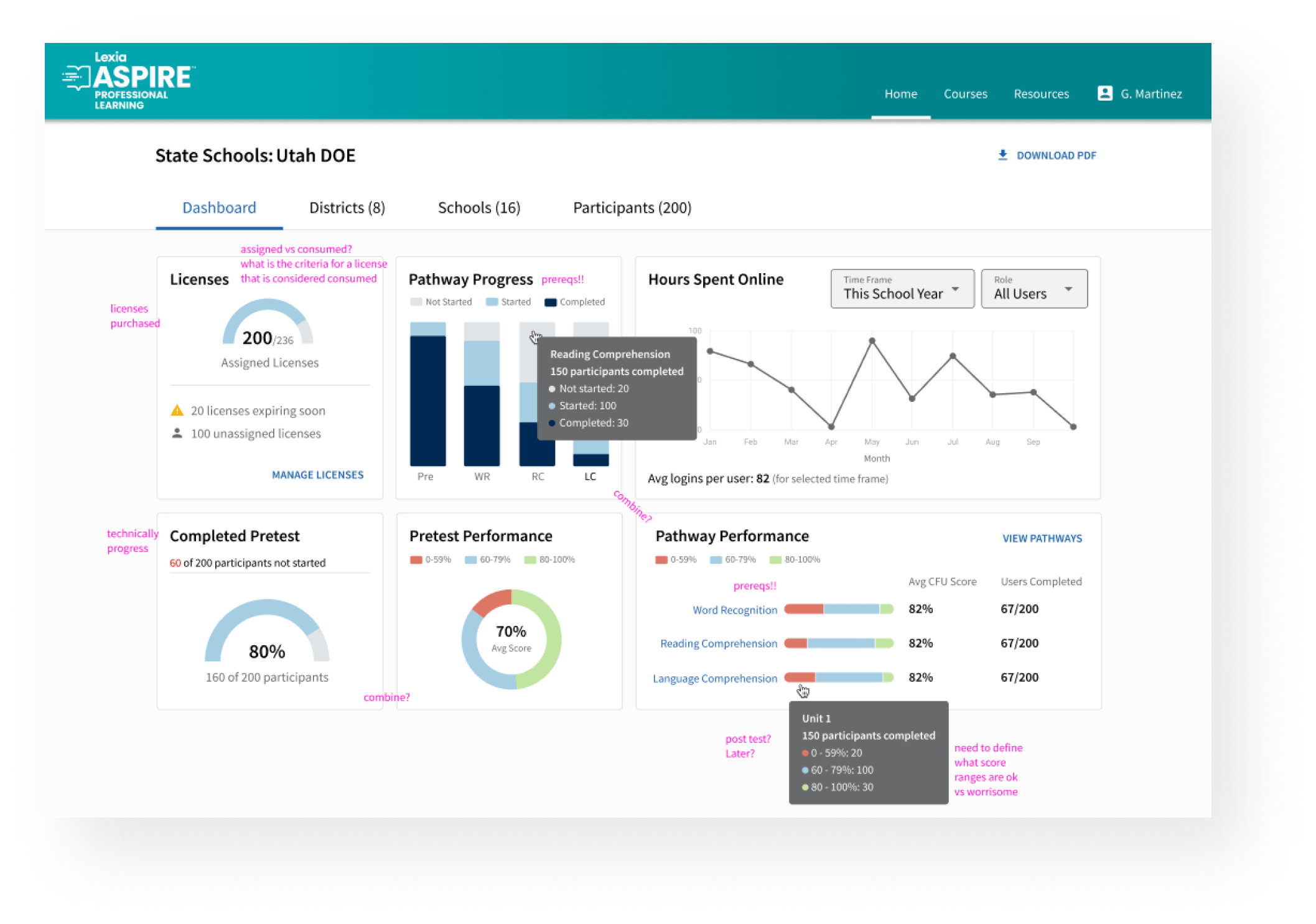Image resolution: width=1316 pixels, height=924 pixels.
Task: Open the Time Frame dropdown showing This School Year
Action: pos(902,289)
